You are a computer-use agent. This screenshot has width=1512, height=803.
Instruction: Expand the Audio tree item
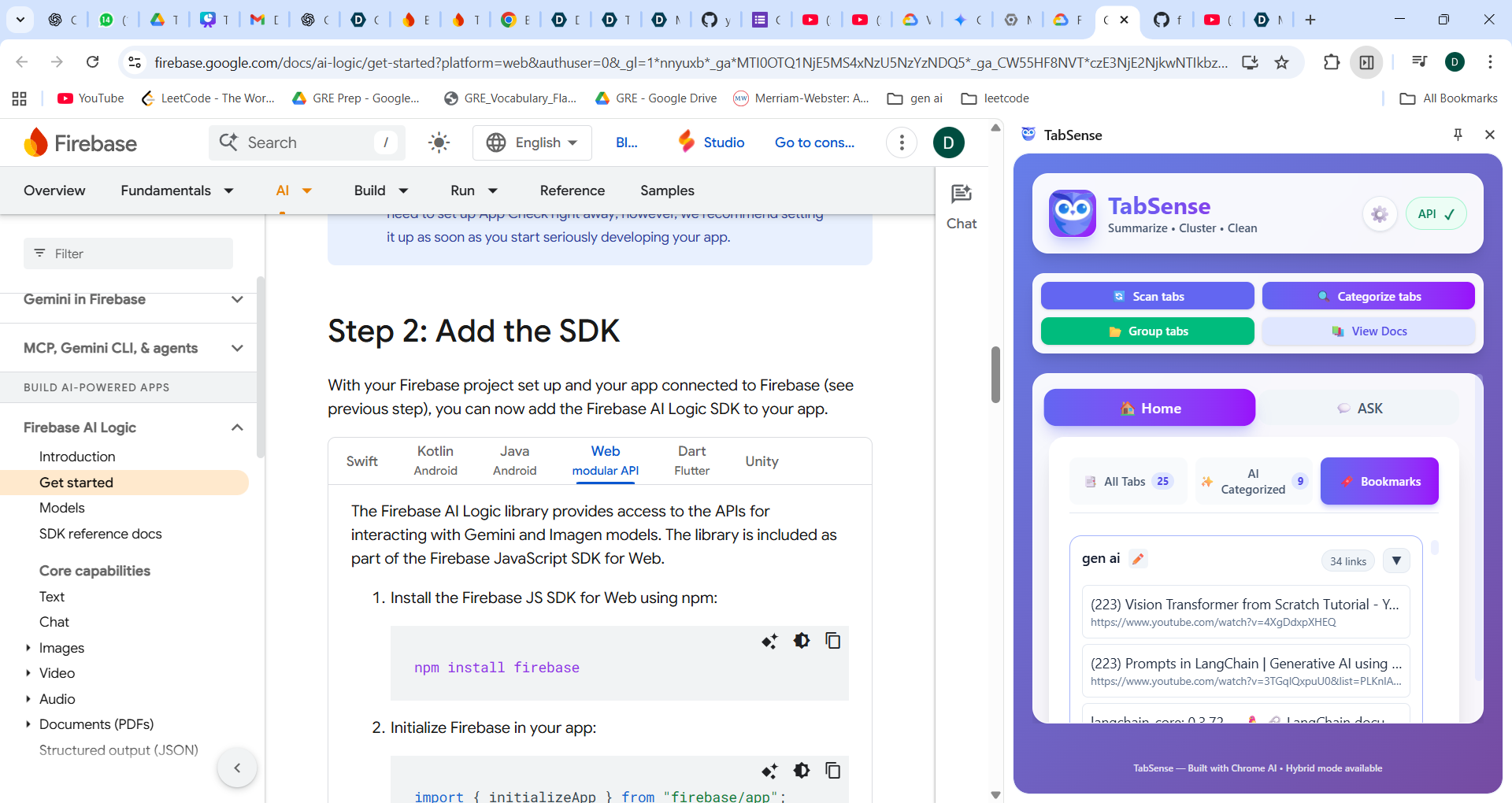tap(28, 699)
